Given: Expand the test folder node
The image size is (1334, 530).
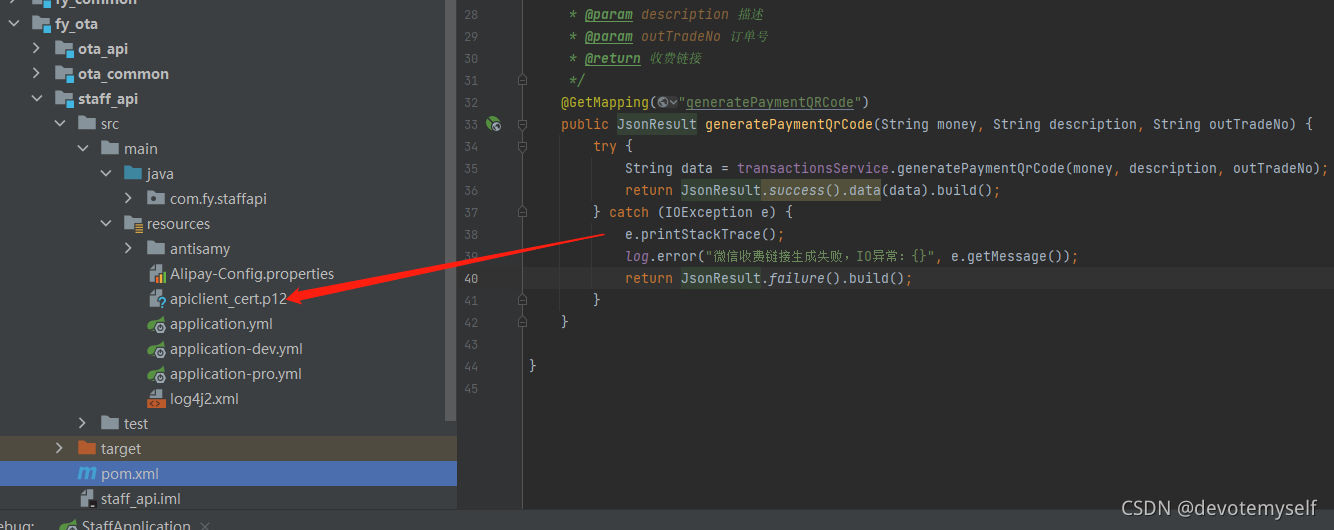Looking at the screenshot, I should tap(83, 424).
